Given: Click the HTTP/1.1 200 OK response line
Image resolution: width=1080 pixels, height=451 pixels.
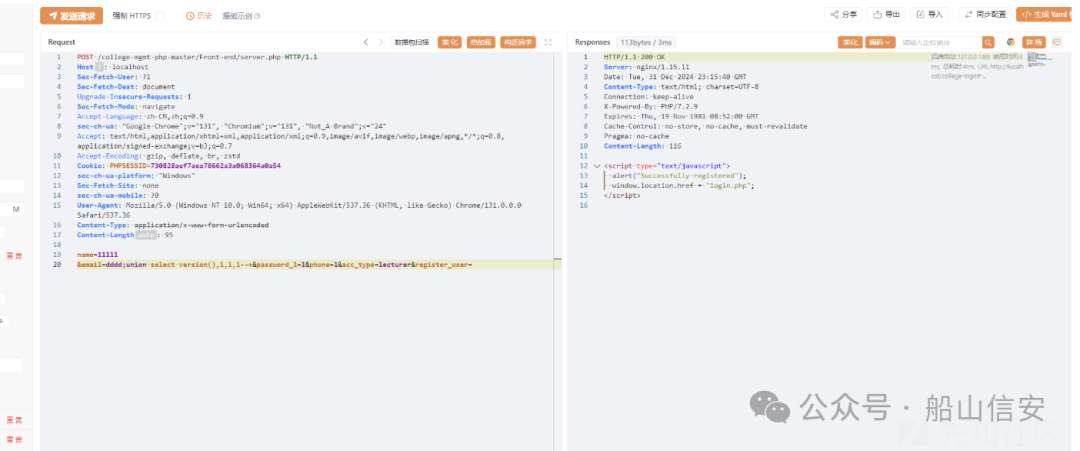Looking at the screenshot, I should [x=635, y=57].
